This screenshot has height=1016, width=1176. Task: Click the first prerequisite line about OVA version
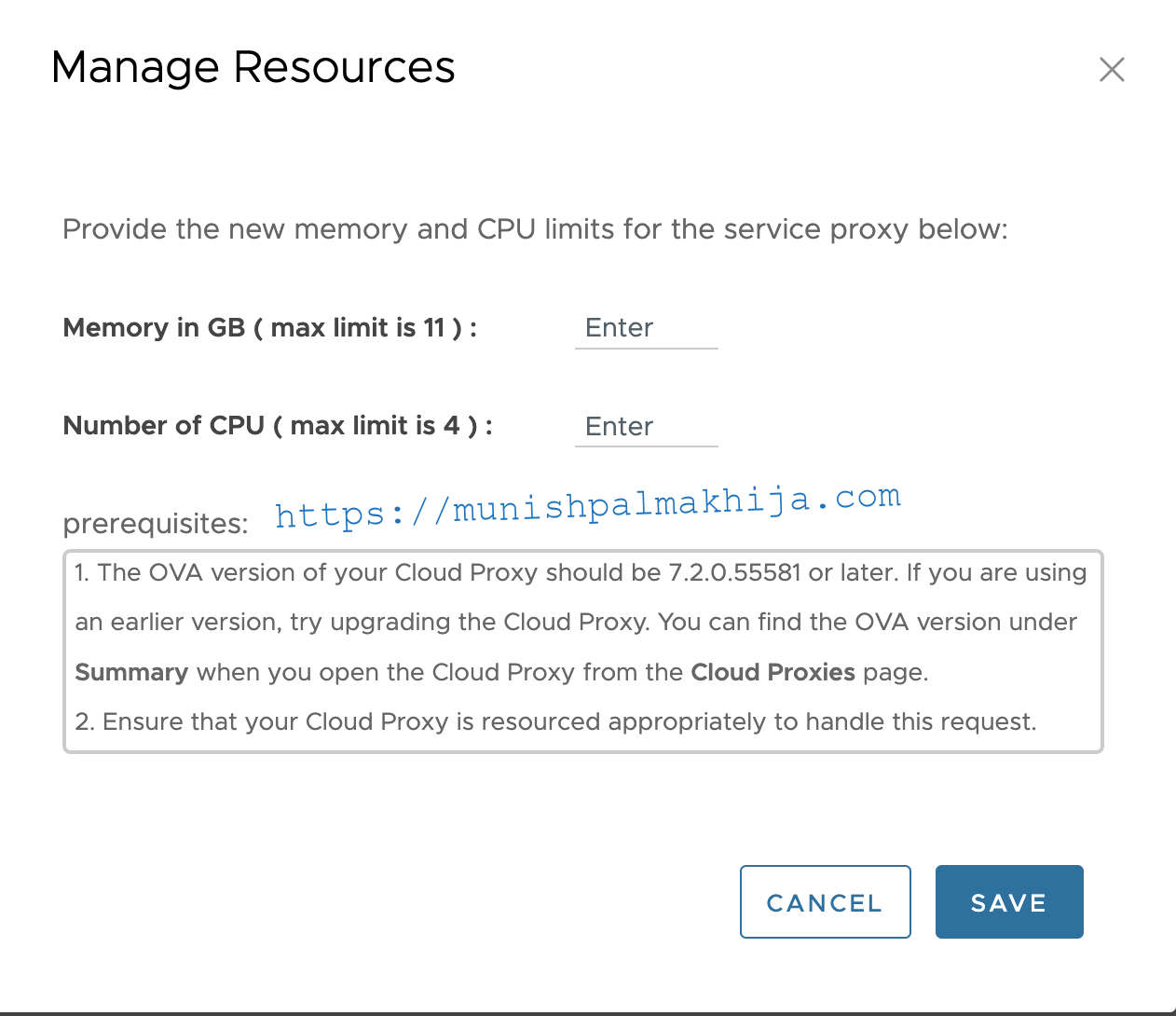[581, 572]
